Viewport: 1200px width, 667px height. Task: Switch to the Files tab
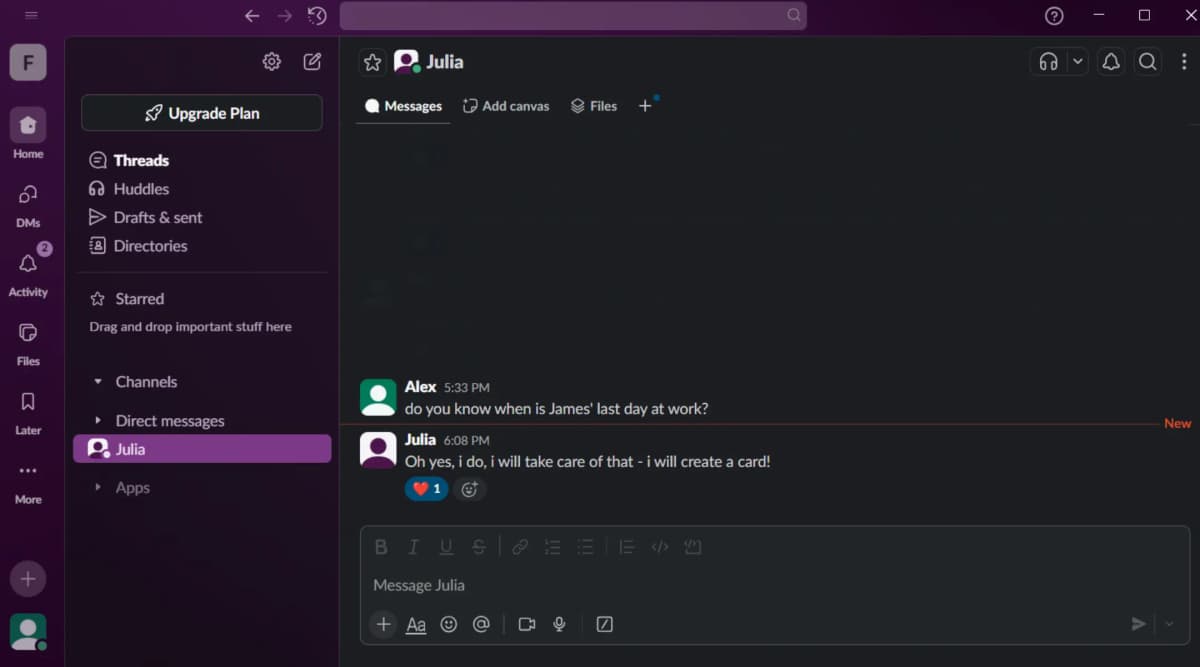594,106
